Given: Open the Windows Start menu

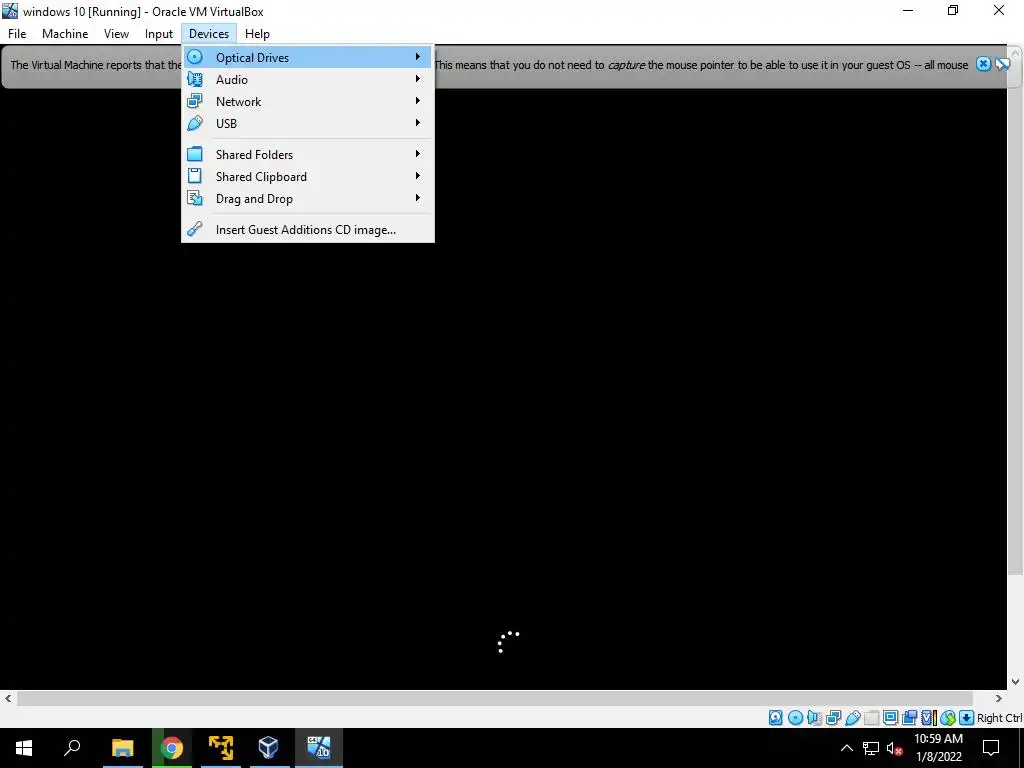Looking at the screenshot, I should click(x=24, y=748).
